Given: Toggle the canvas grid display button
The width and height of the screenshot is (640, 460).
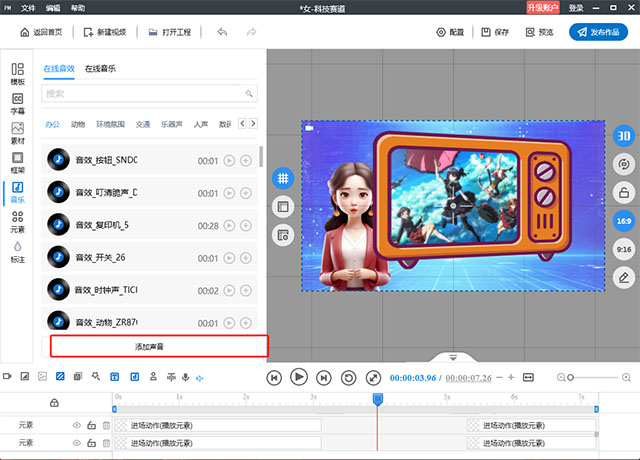Looking at the screenshot, I should tap(283, 177).
